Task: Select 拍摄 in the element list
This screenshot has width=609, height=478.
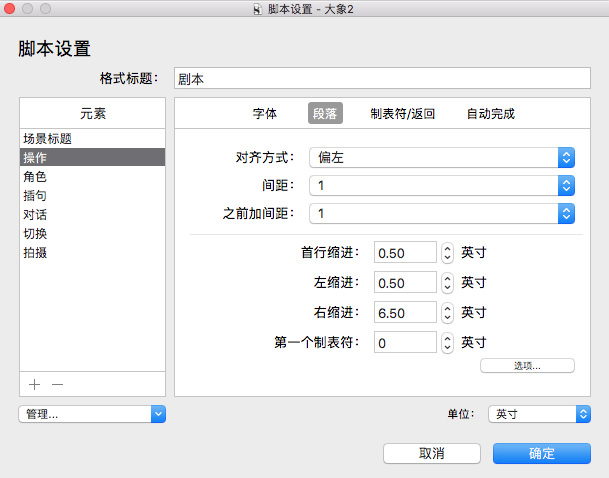Action: click(92, 252)
